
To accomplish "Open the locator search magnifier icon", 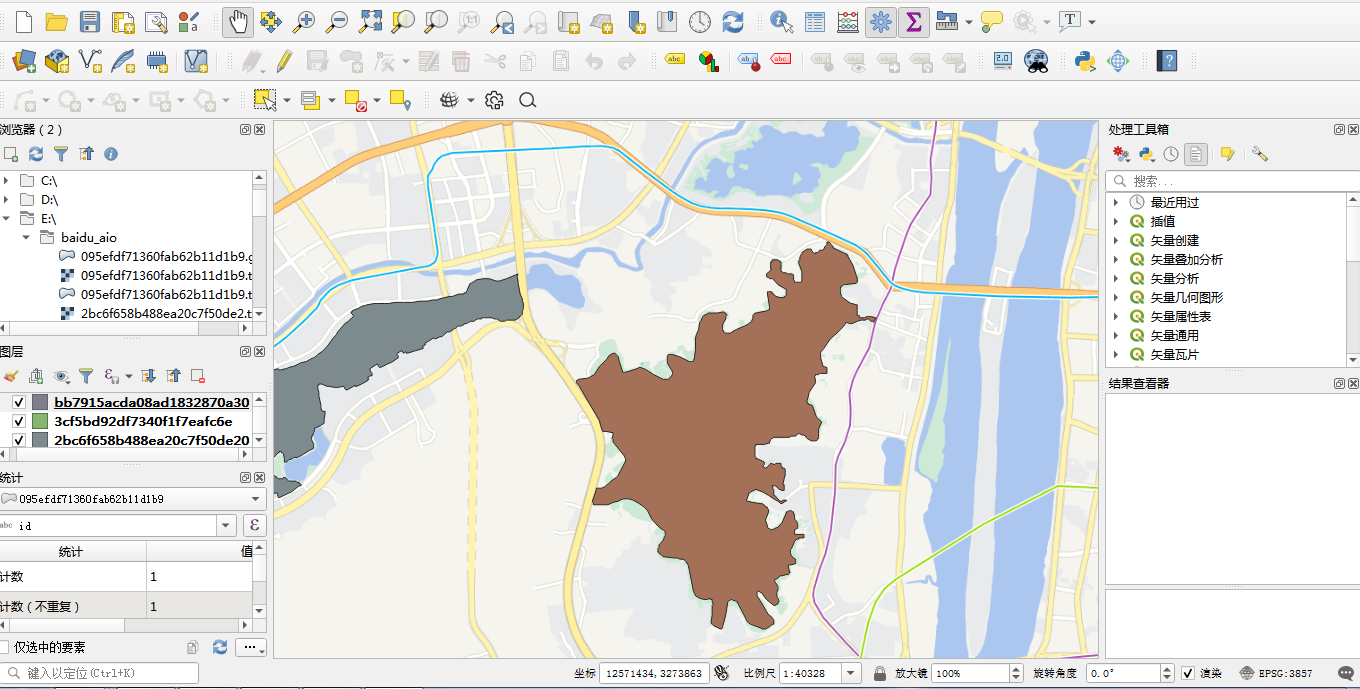I will click(528, 100).
